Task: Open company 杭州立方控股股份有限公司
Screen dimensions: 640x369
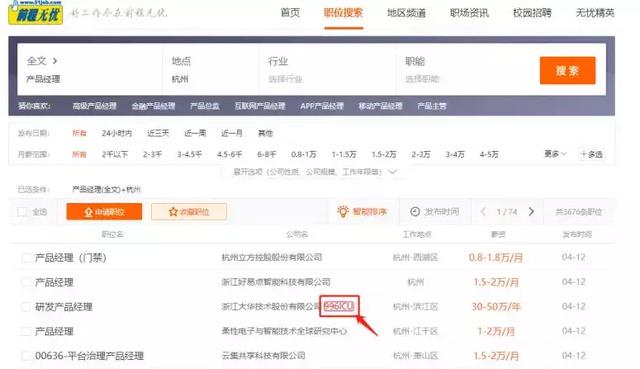Action: tap(271, 258)
